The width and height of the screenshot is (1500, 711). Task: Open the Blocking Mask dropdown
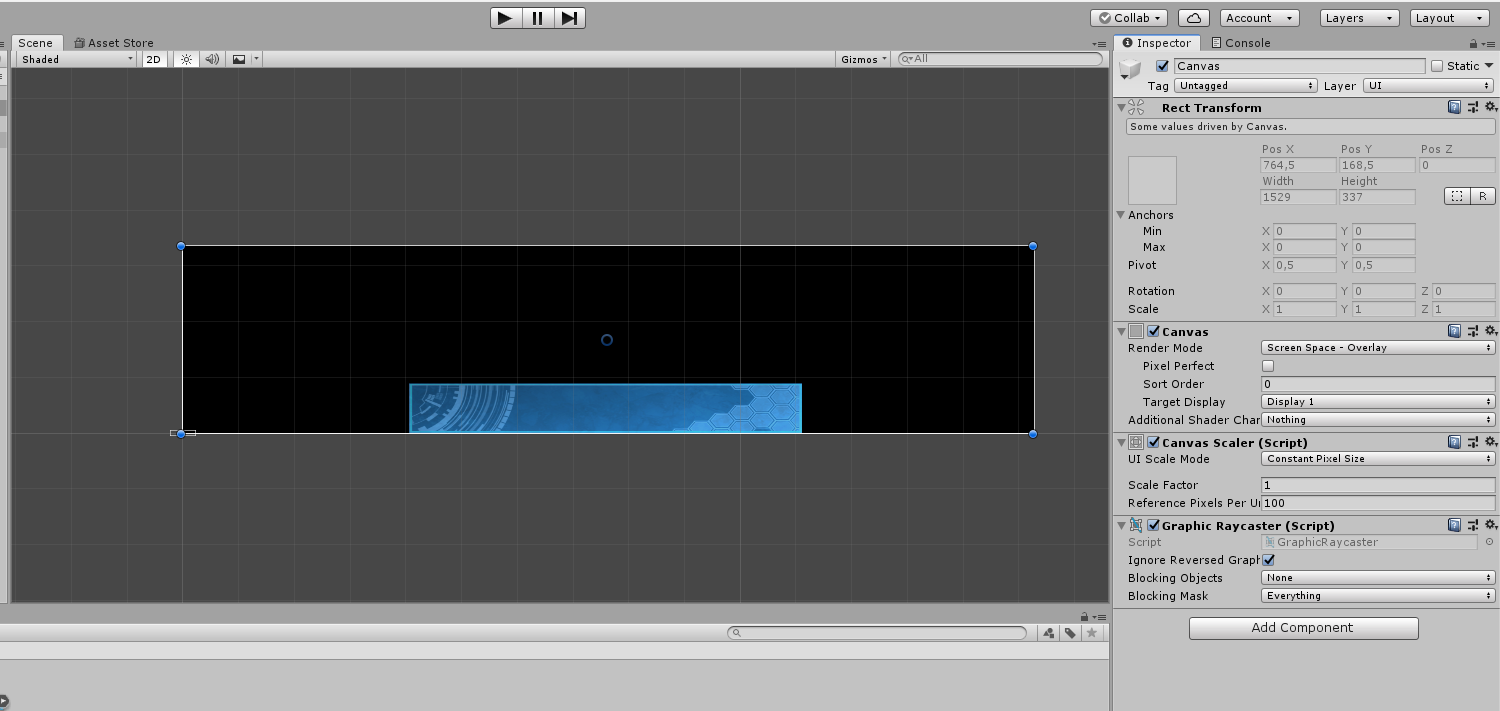pos(1377,595)
